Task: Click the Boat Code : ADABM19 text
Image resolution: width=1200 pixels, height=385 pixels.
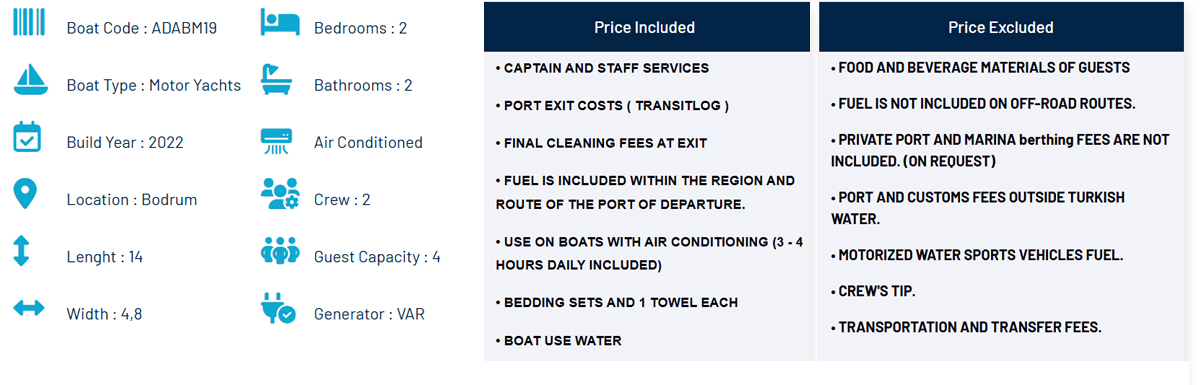Action: point(142,28)
